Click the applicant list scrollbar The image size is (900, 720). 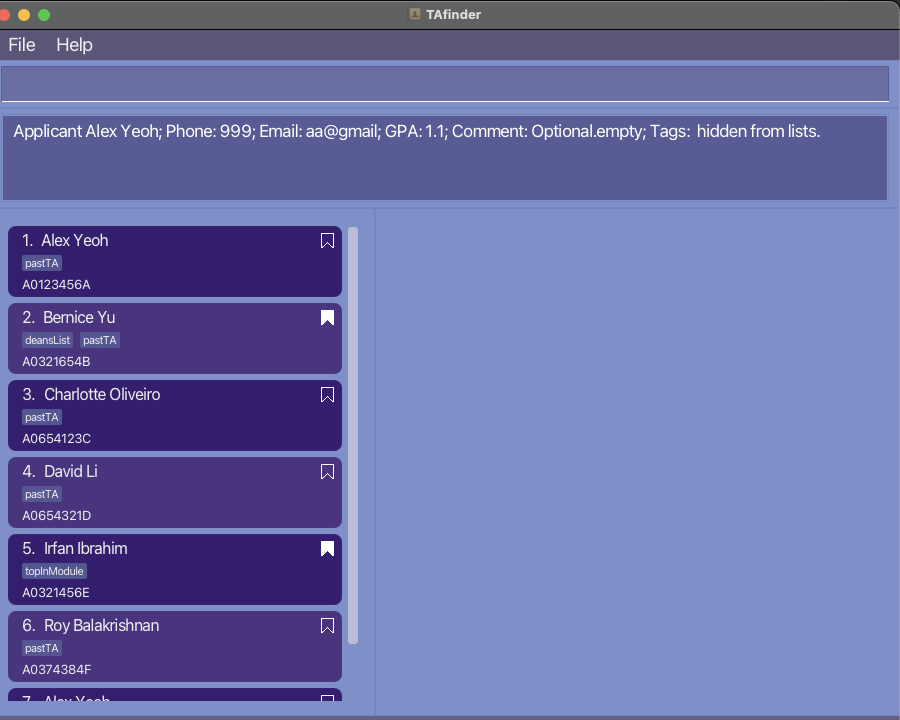tap(353, 435)
